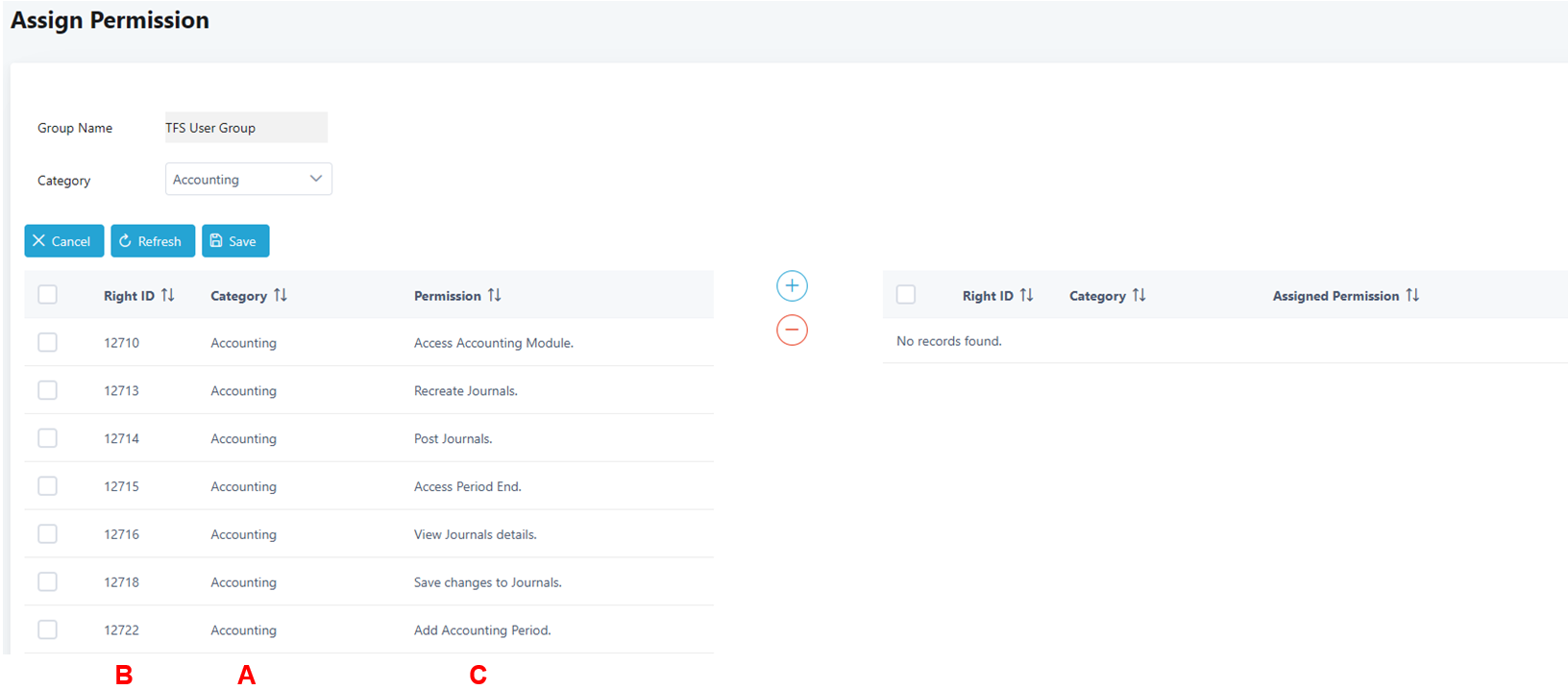This screenshot has width=1568, height=690.
Task: Click the 12722 Right ID cell
Action: click(121, 631)
